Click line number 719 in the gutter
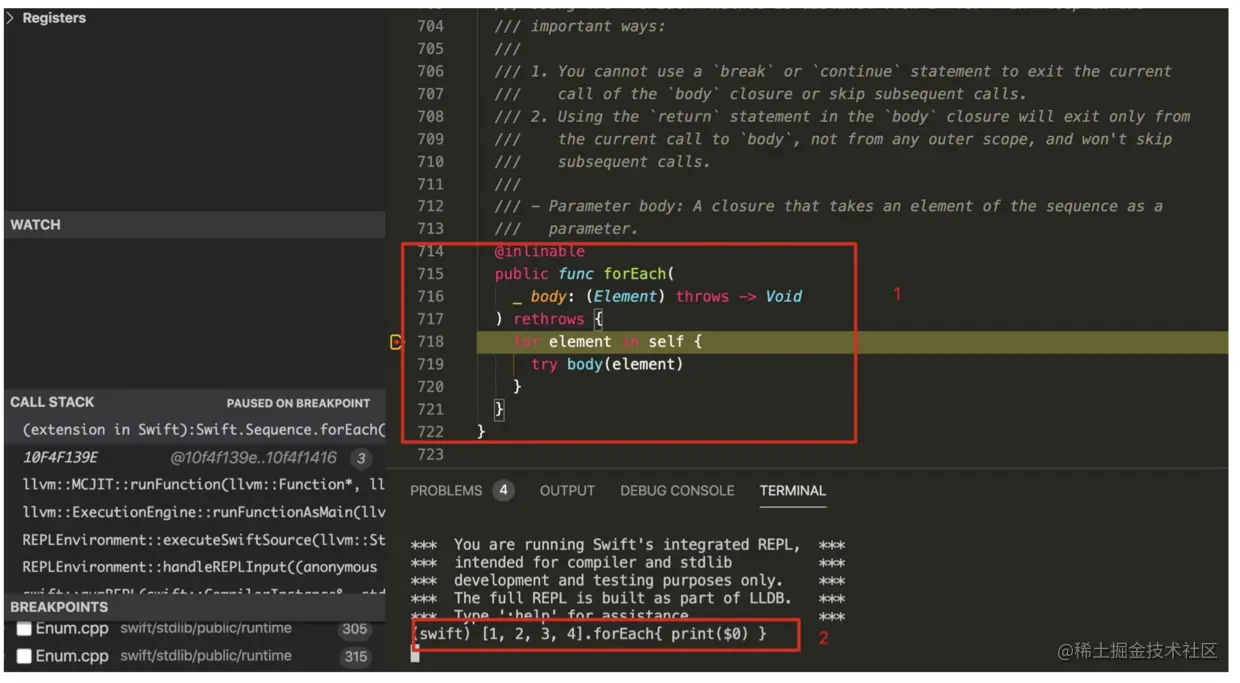This screenshot has width=1240, height=683. coord(431,364)
